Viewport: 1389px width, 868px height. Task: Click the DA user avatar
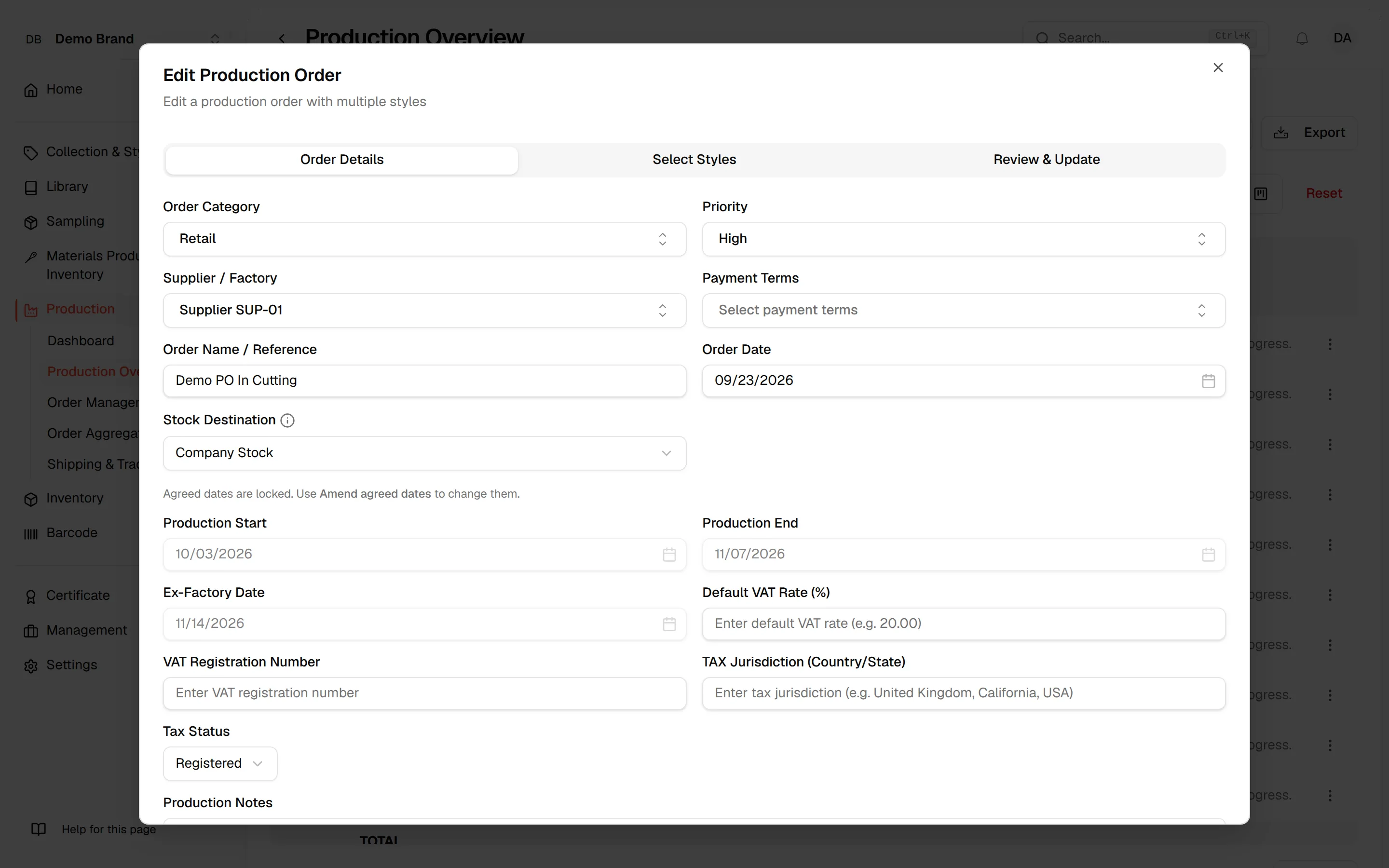1342,39
